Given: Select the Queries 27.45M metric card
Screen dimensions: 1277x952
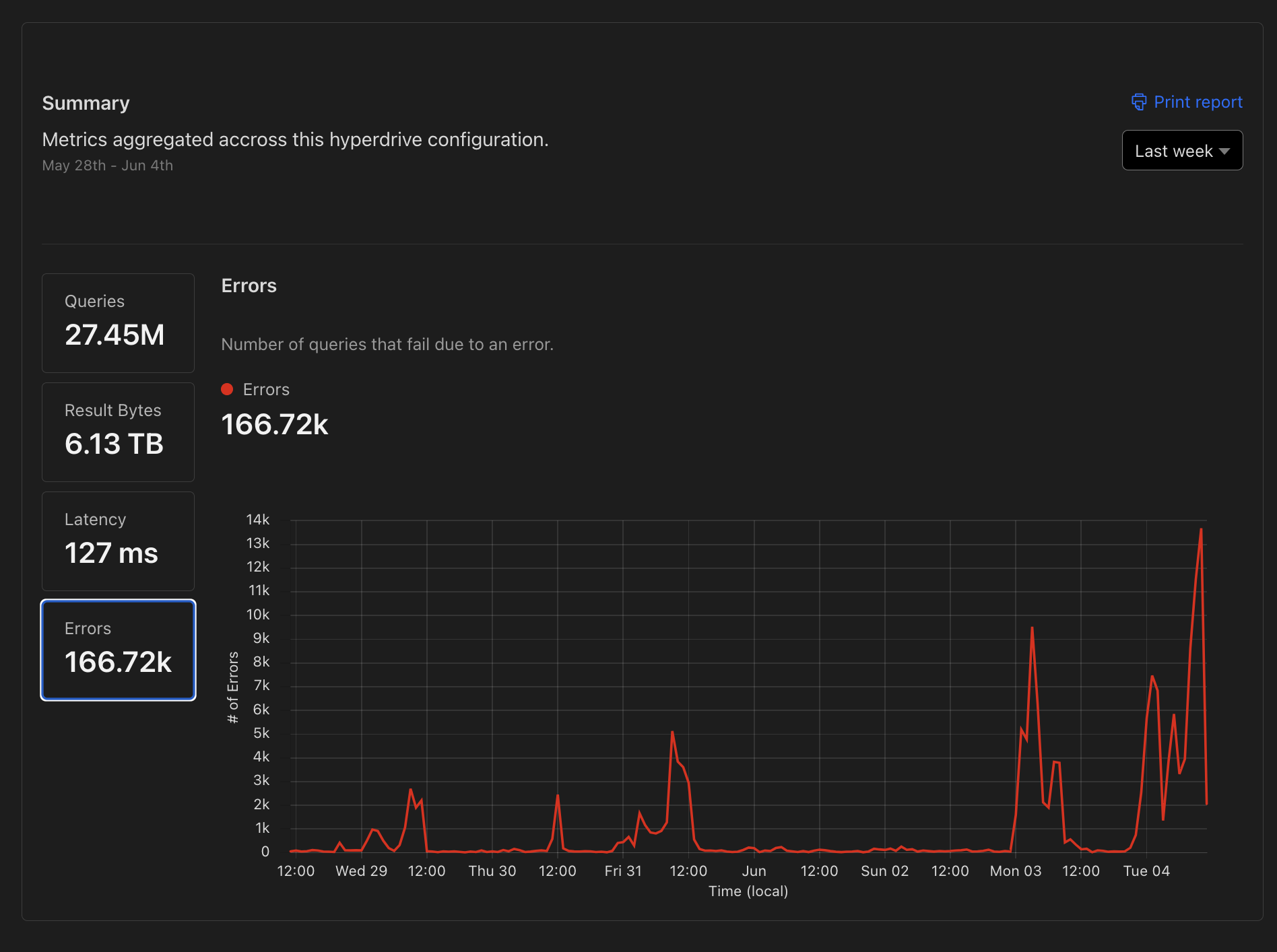Looking at the screenshot, I should tap(118, 323).
